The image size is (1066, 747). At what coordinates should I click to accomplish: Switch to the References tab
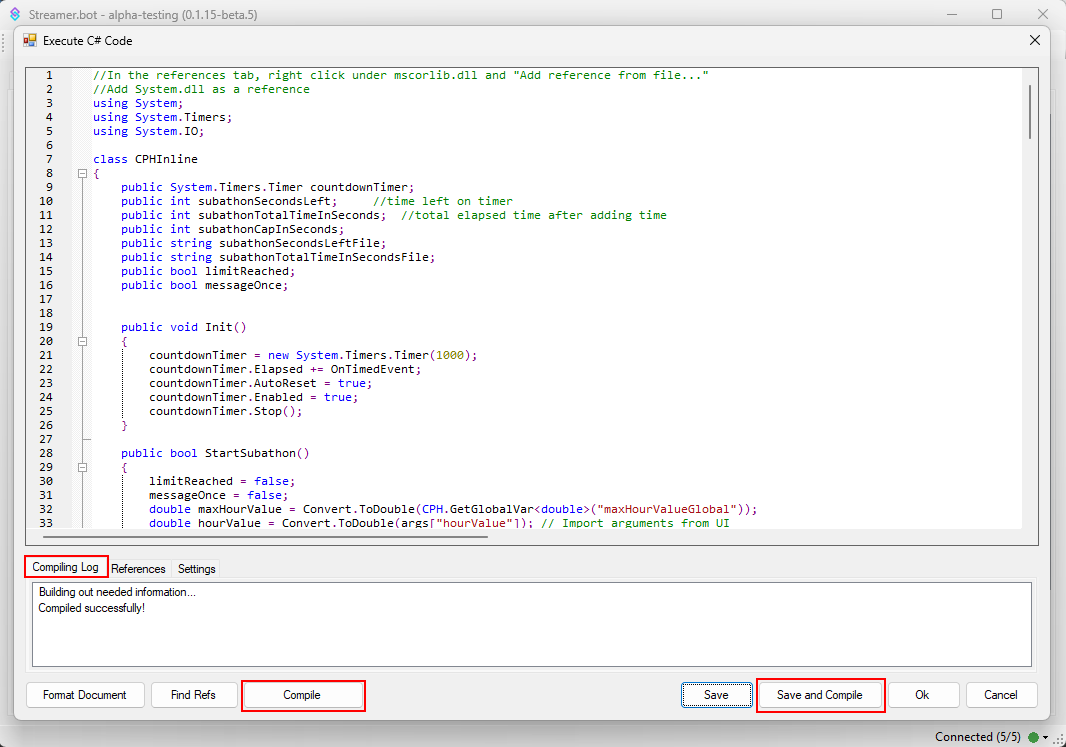point(138,568)
